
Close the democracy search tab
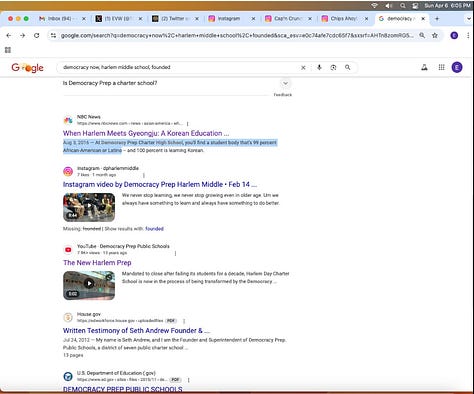coord(423,19)
